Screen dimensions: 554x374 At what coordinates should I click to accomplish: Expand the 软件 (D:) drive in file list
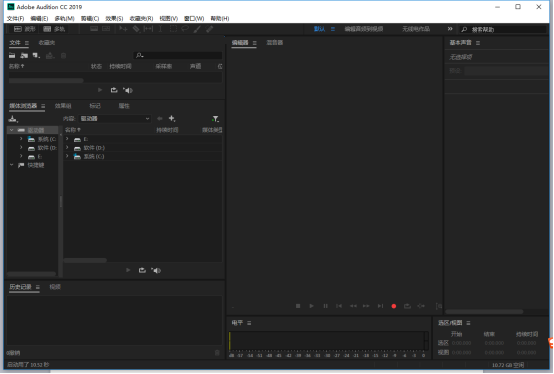click(x=67, y=148)
